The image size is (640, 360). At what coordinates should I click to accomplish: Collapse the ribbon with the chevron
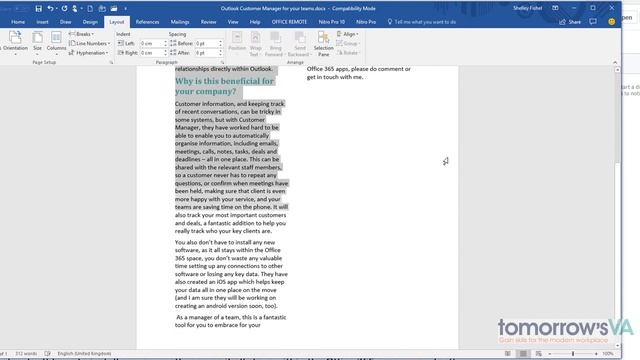click(x=615, y=62)
